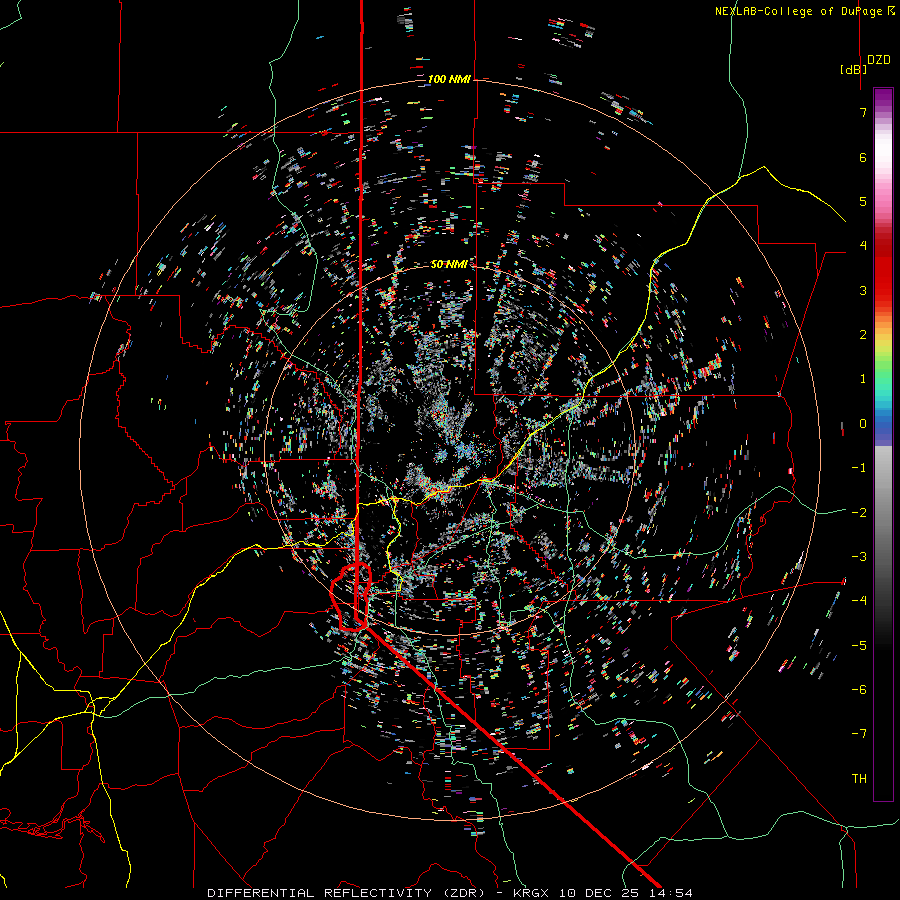Viewport: 900px width, 900px height.
Task: Click the 6 value on color scale
Action: [863, 157]
